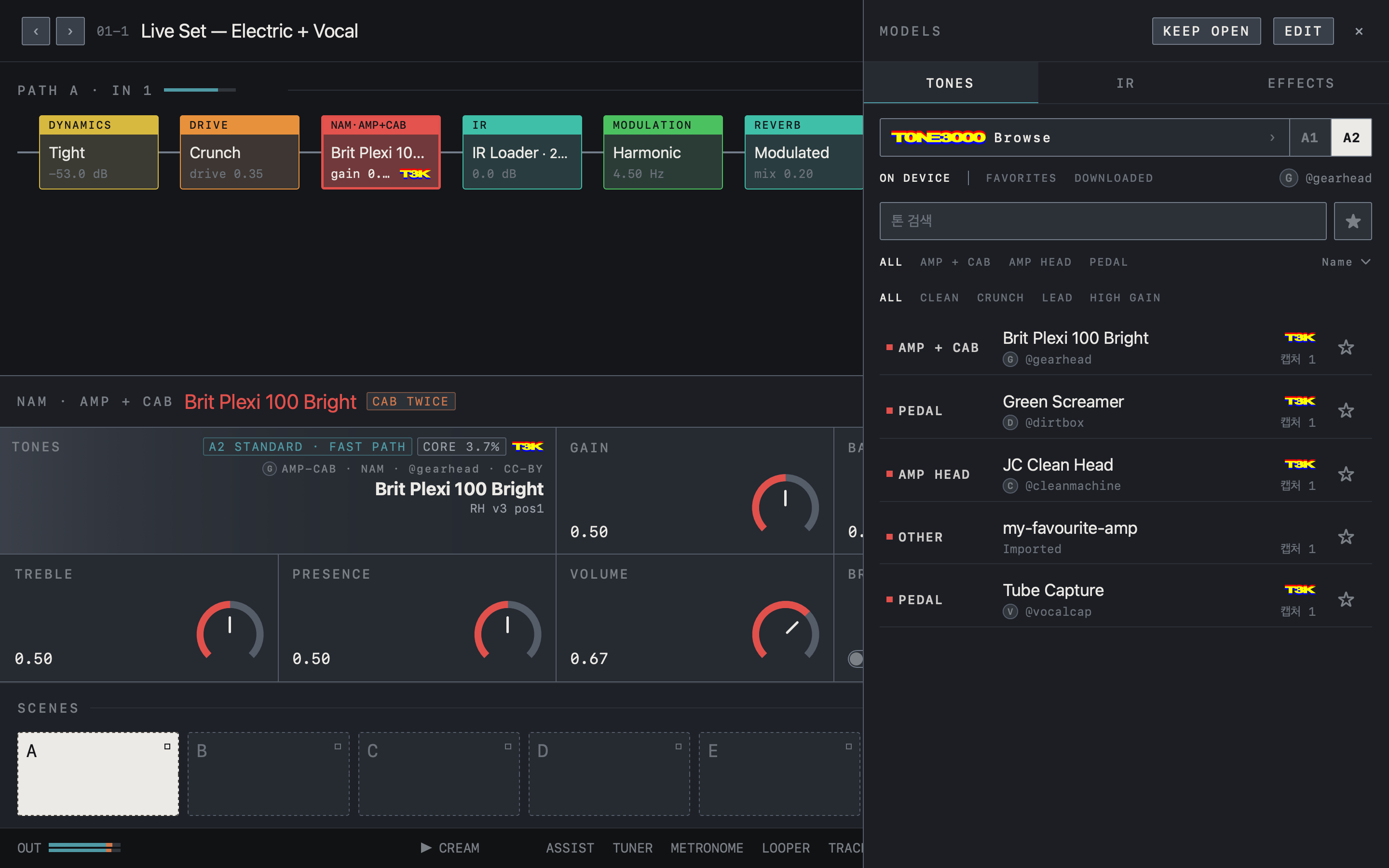
Task: Switch to the IR tab
Action: 1125,83
